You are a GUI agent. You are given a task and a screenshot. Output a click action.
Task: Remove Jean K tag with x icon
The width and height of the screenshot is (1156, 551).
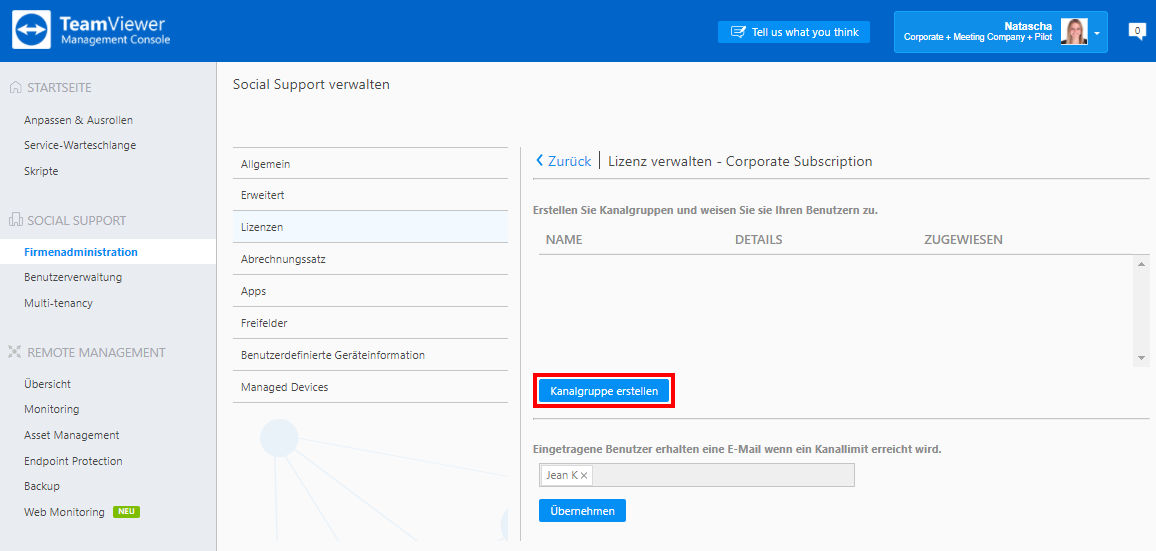tap(584, 476)
